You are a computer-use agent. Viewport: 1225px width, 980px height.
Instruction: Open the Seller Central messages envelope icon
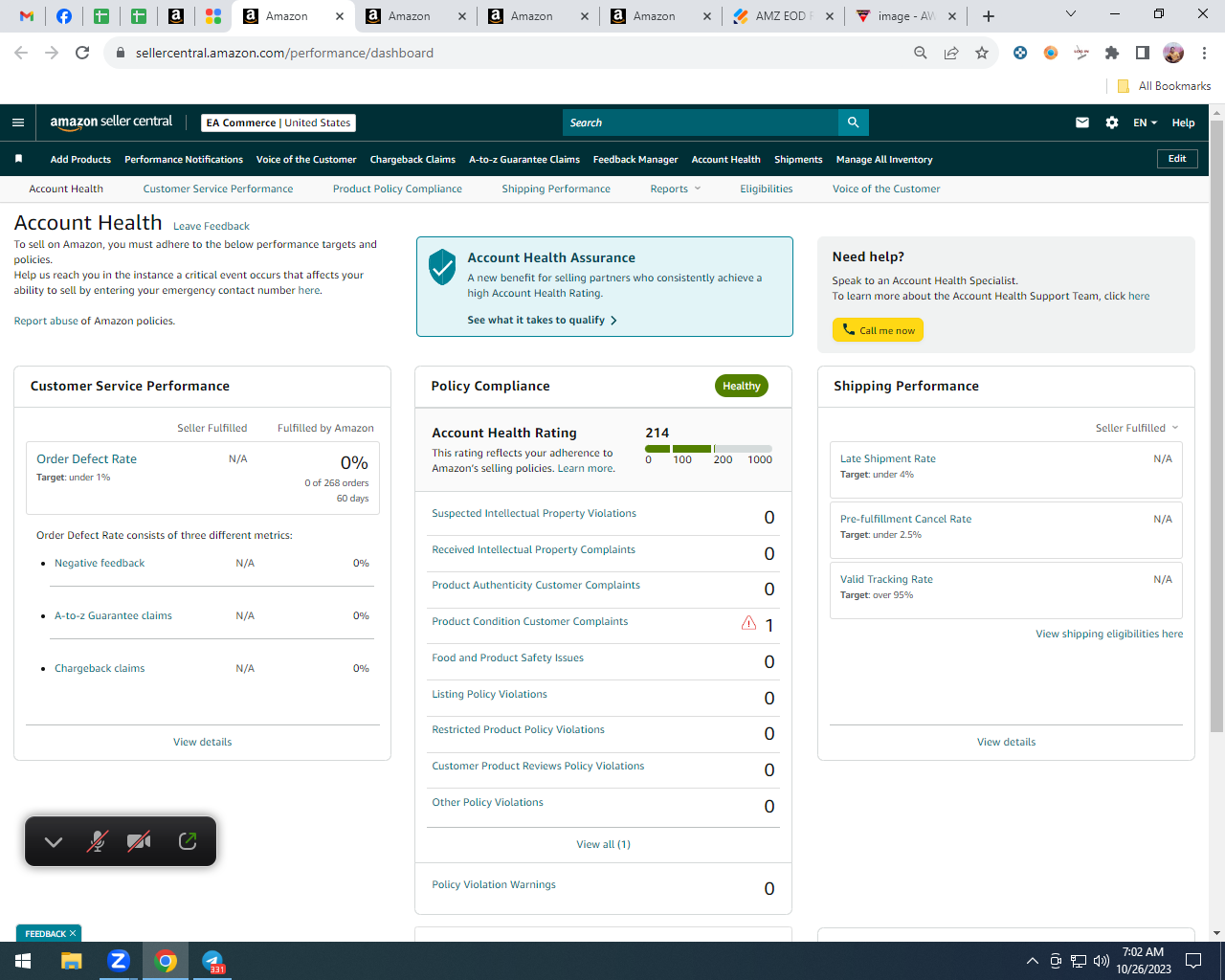click(1082, 122)
